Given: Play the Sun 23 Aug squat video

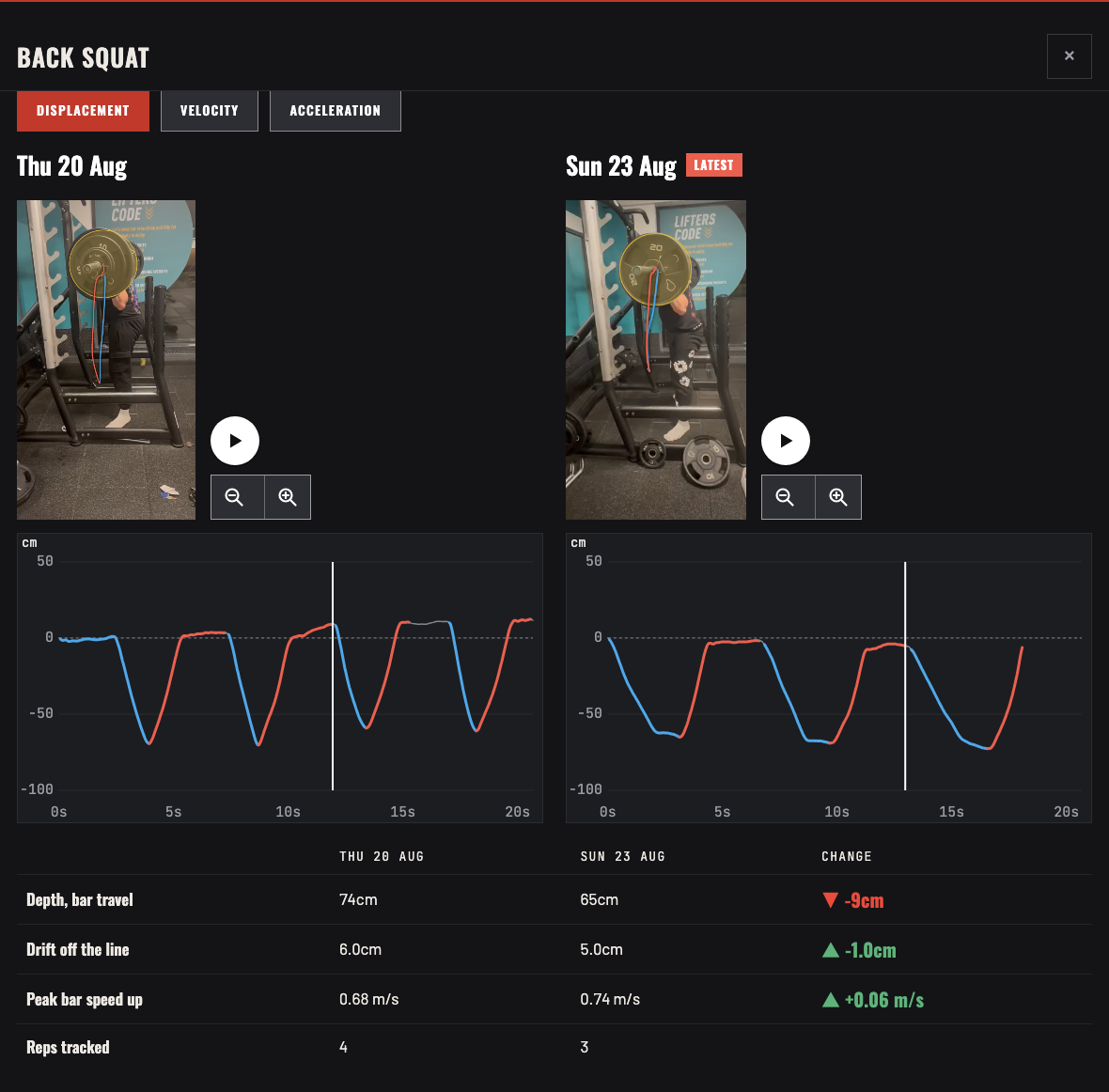Looking at the screenshot, I should click(785, 441).
